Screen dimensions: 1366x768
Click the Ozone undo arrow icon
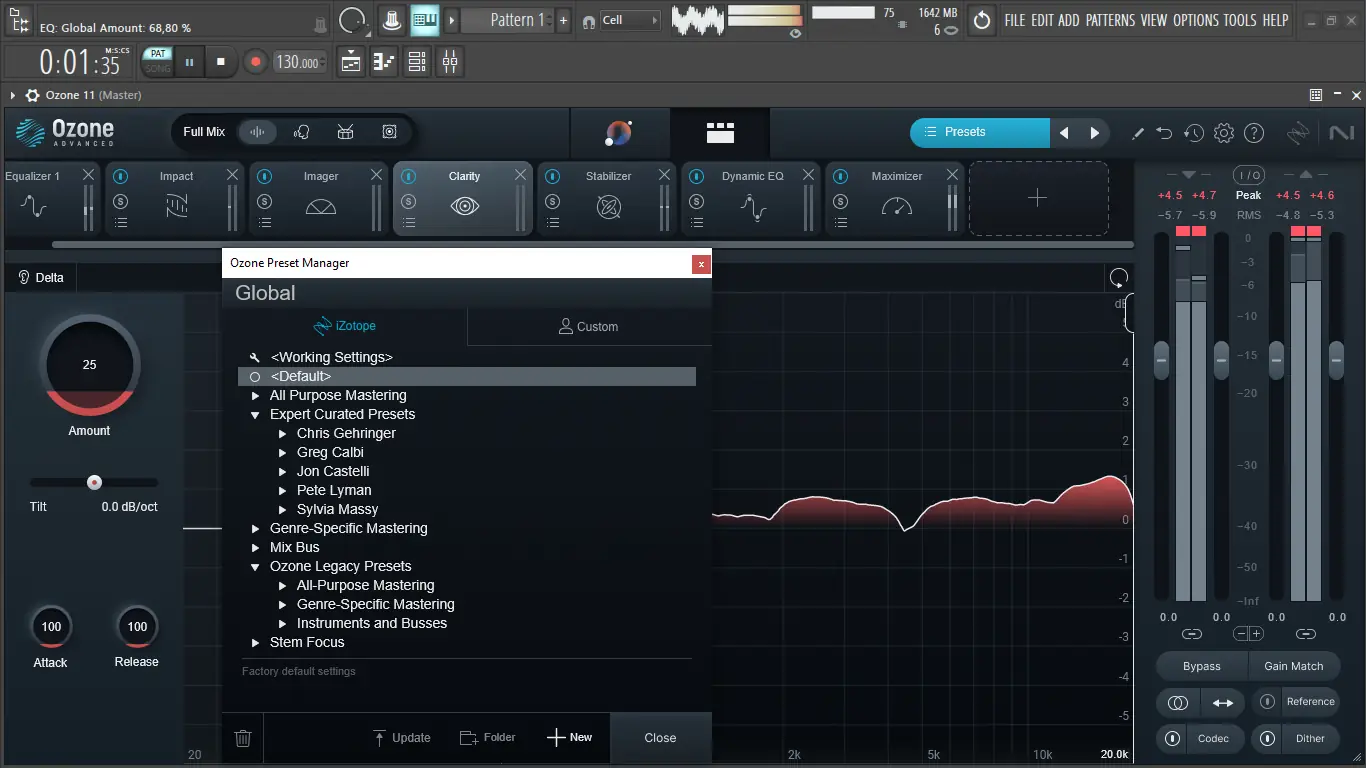pos(1164,133)
